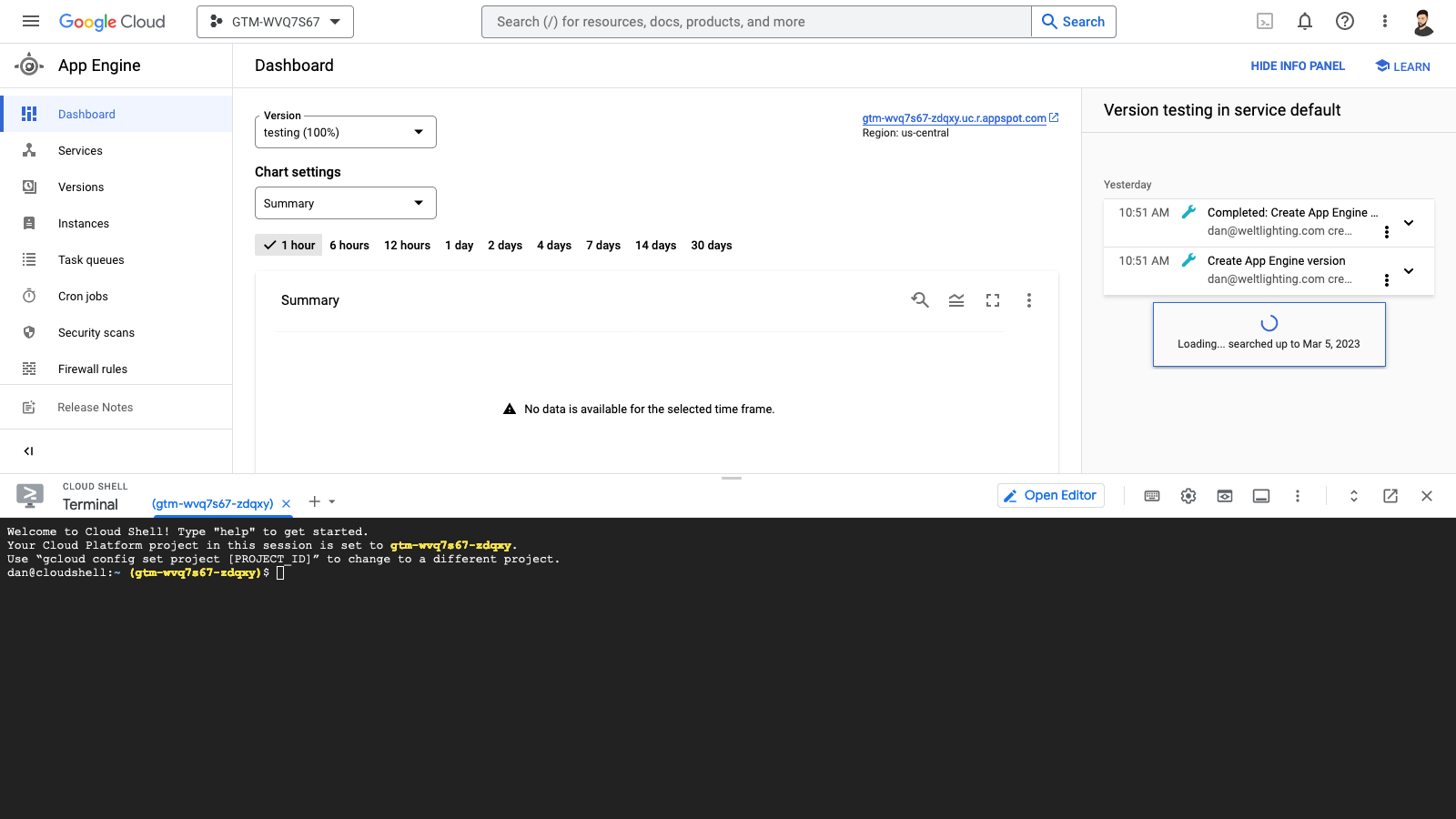Image resolution: width=1456 pixels, height=819 pixels.
Task: Open Cloud Shell terminal settings gear
Action: click(1188, 496)
